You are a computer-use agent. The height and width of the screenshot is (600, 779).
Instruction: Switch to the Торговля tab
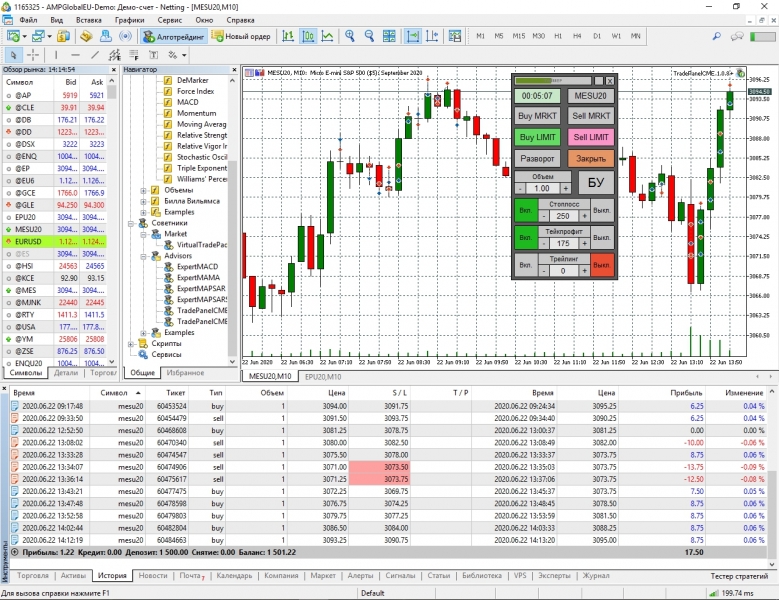coord(33,576)
